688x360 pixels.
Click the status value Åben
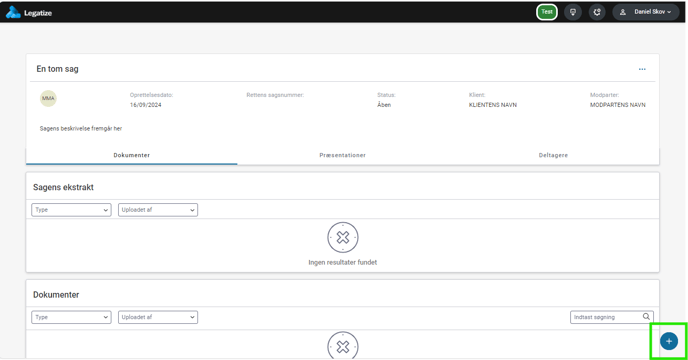tap(384, 105)
